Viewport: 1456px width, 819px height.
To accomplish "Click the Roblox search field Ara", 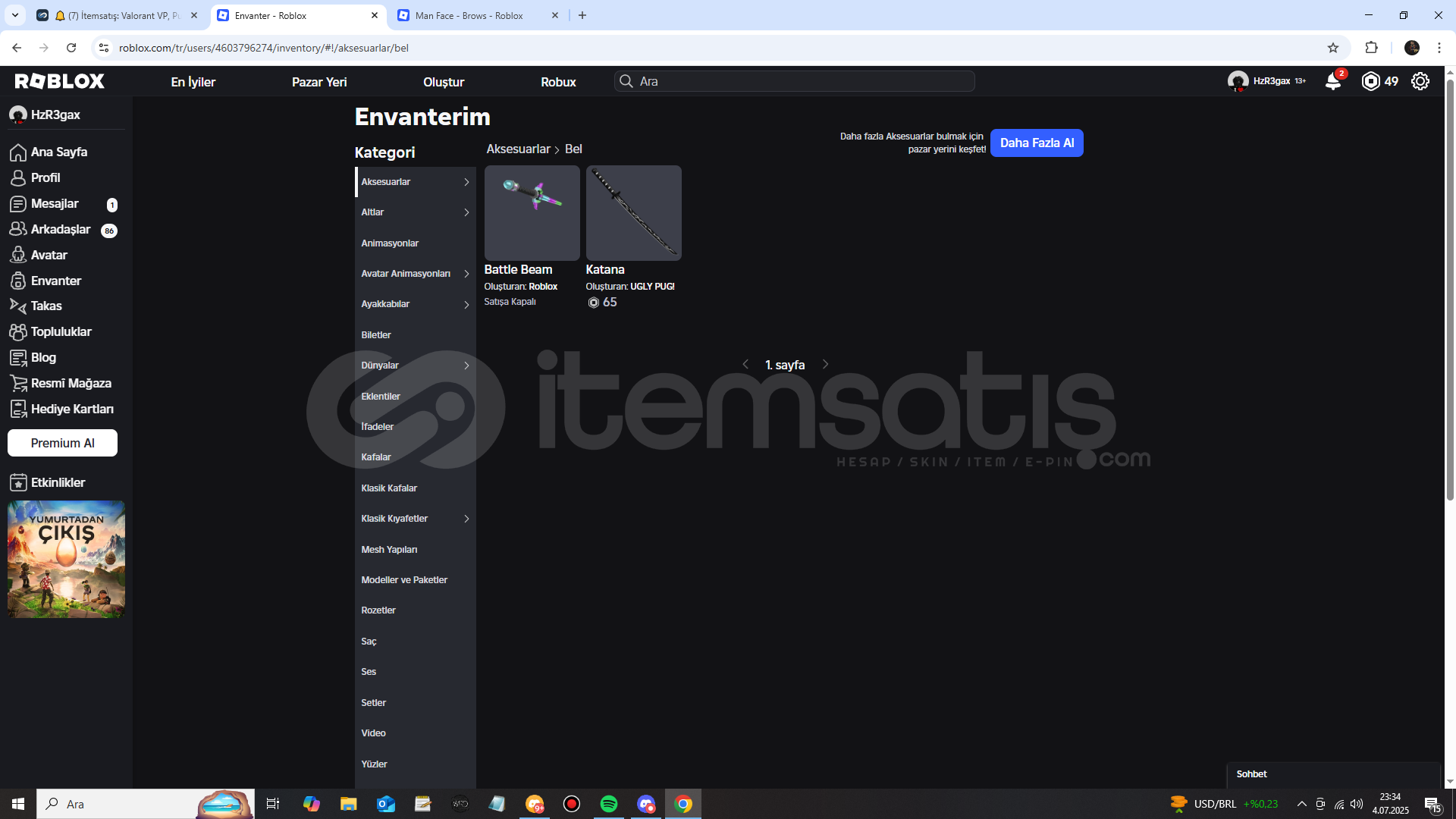I will coord(794,81).
